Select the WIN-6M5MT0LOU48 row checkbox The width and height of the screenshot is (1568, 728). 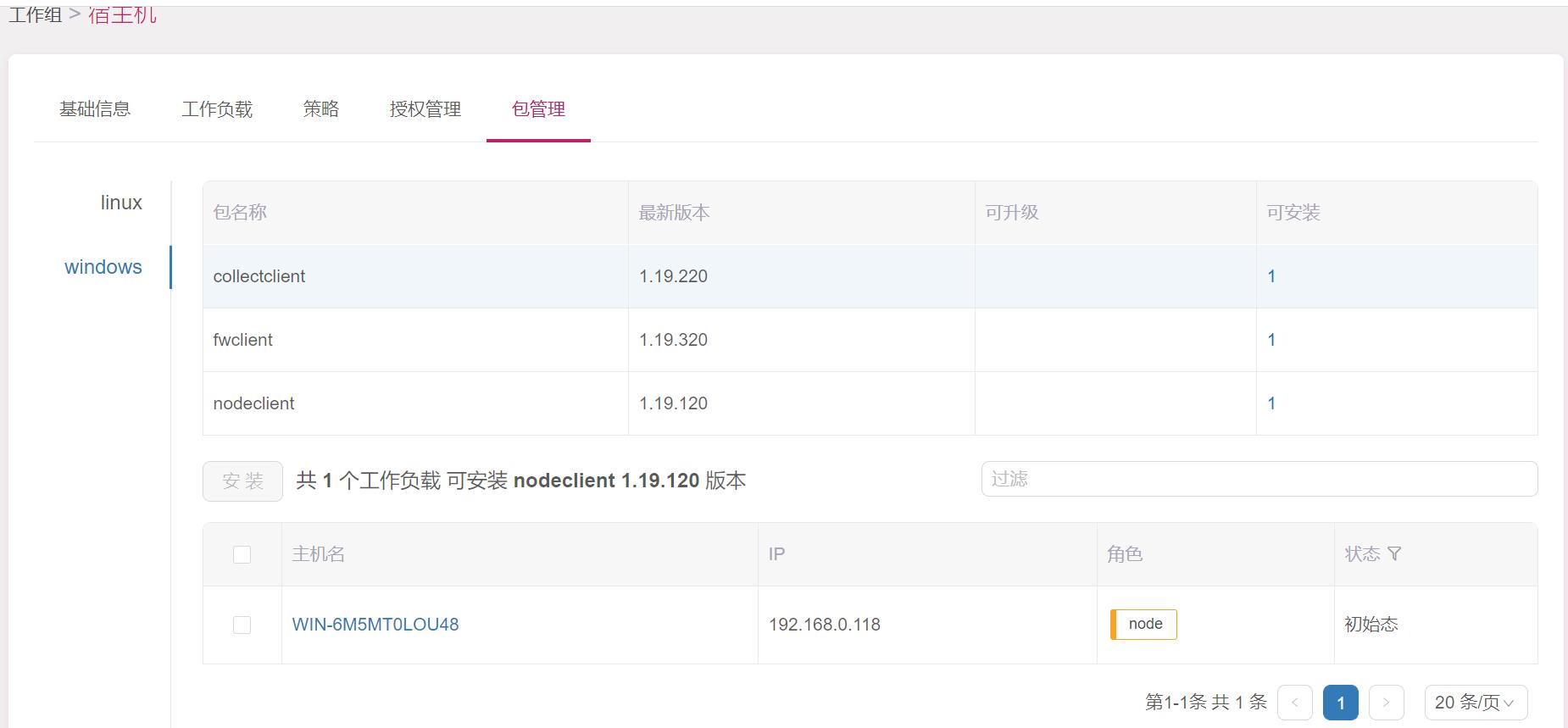tap(242, 625)
